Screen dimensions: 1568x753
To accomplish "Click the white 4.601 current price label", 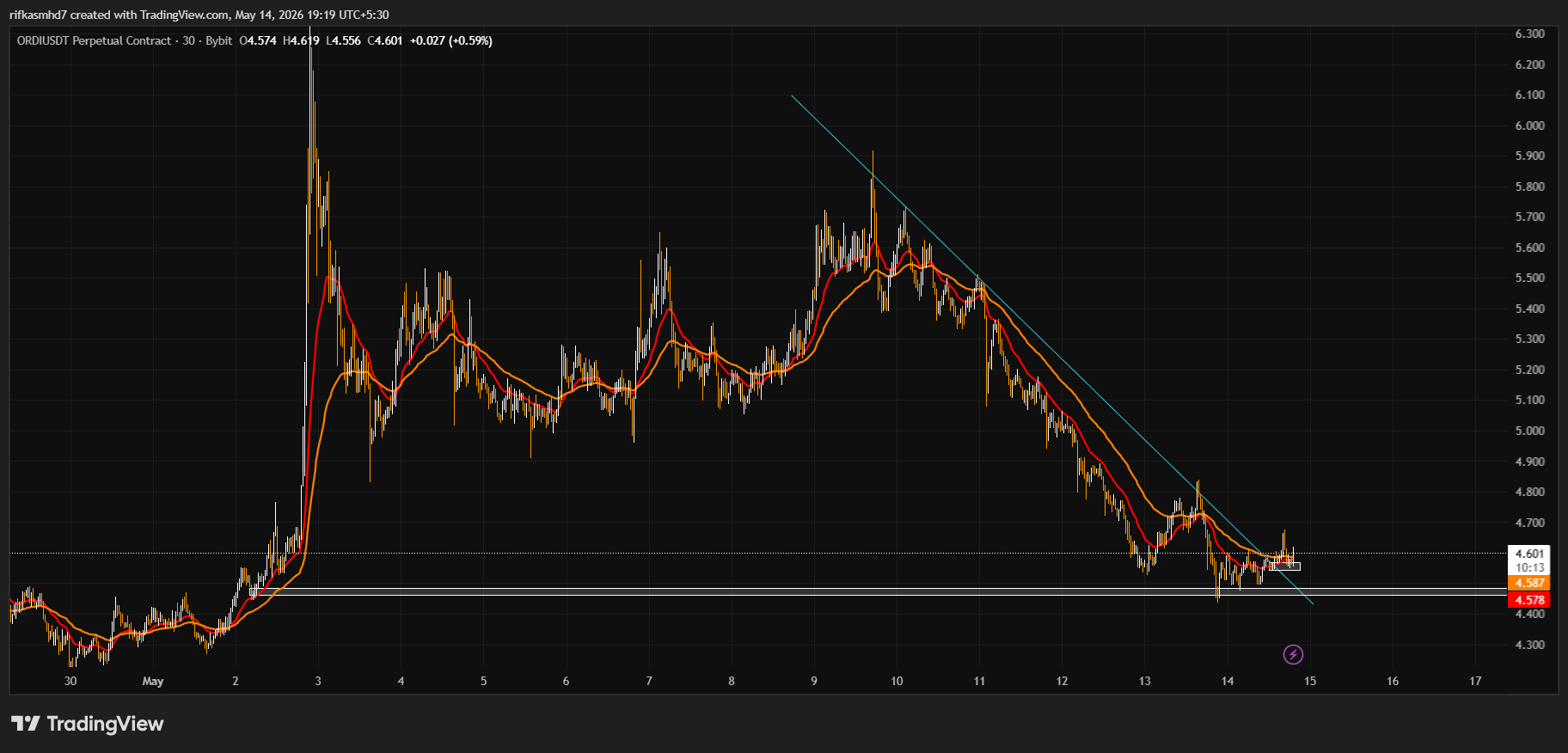I will (1529, 554).
